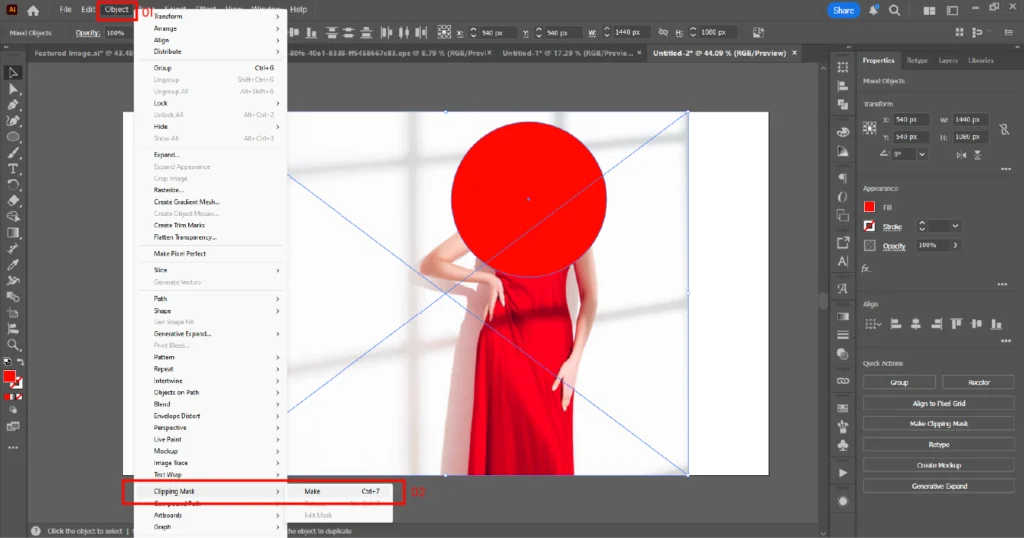Select the Rotate tool
The image size is (1024, 538).
[13, 185]
